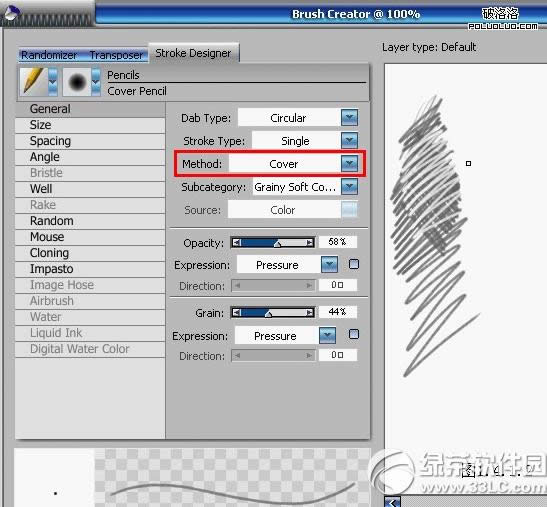The height and width of the screenshot is (507, 547).
Task: Toggle the Opacity expression invert checkbox
Action: (354, 264)
